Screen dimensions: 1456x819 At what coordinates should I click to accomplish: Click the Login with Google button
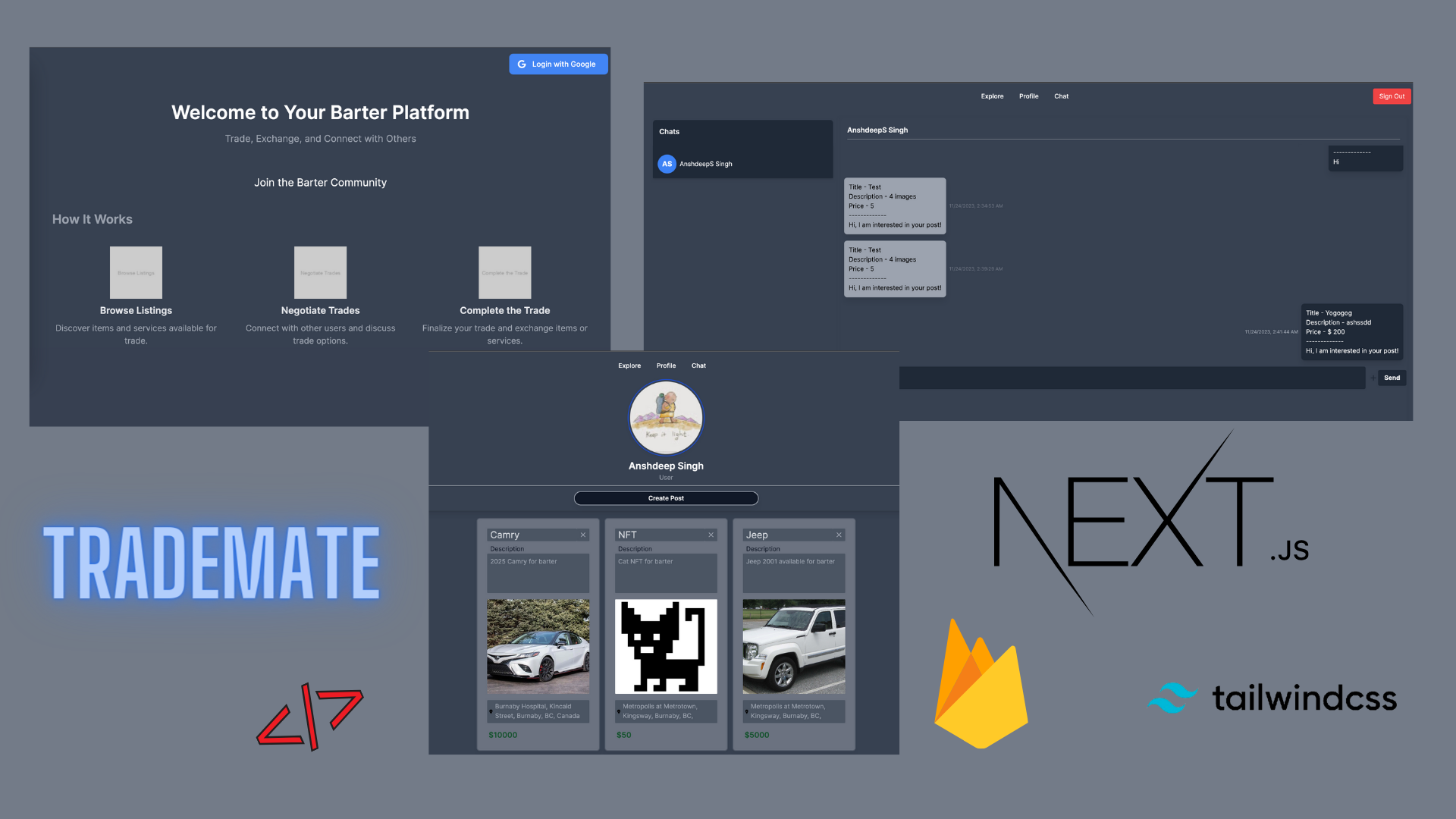click(557, 63)
